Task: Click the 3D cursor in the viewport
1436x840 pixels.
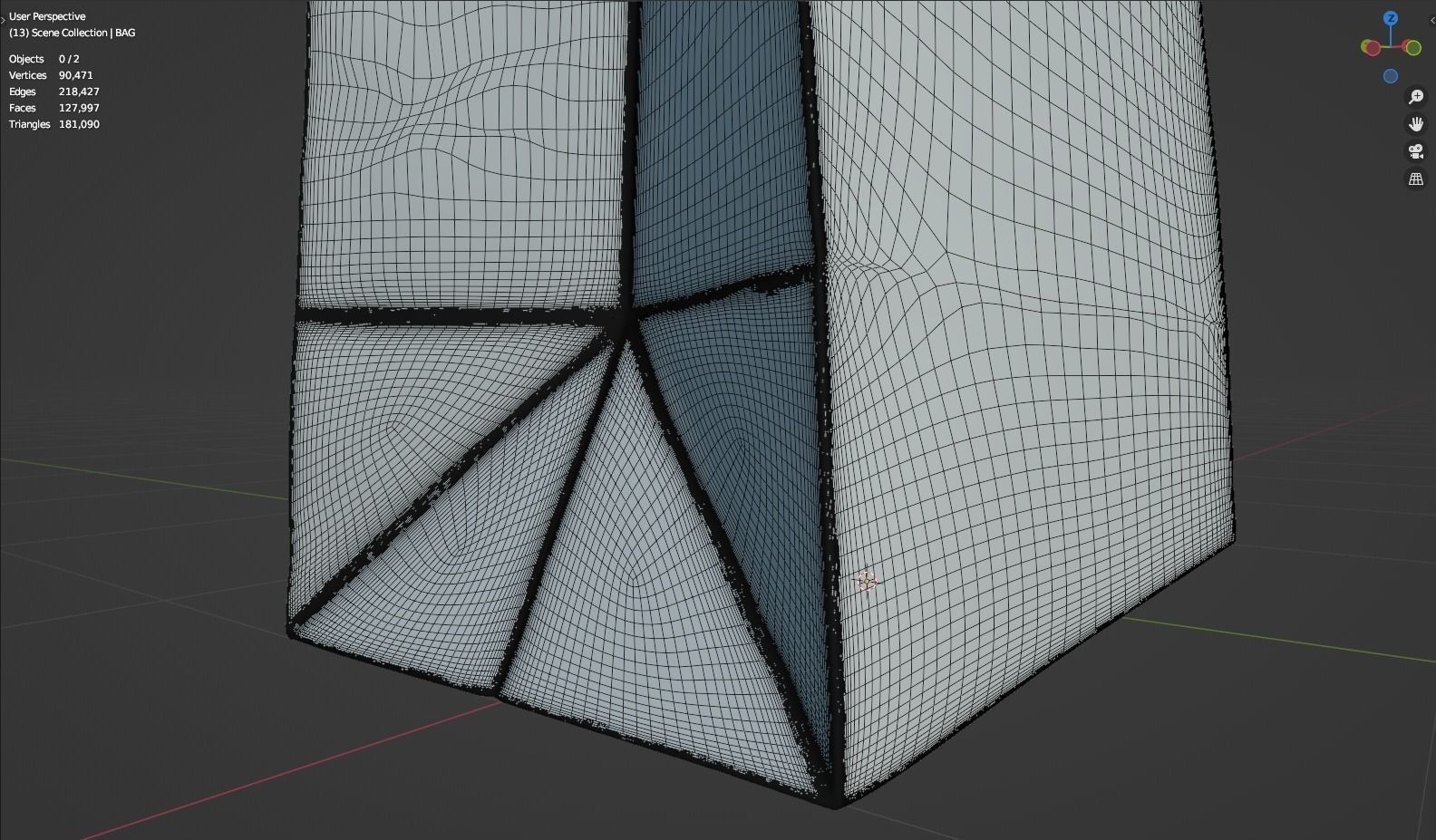Action: pyautogui.click(x=866, y=581)
